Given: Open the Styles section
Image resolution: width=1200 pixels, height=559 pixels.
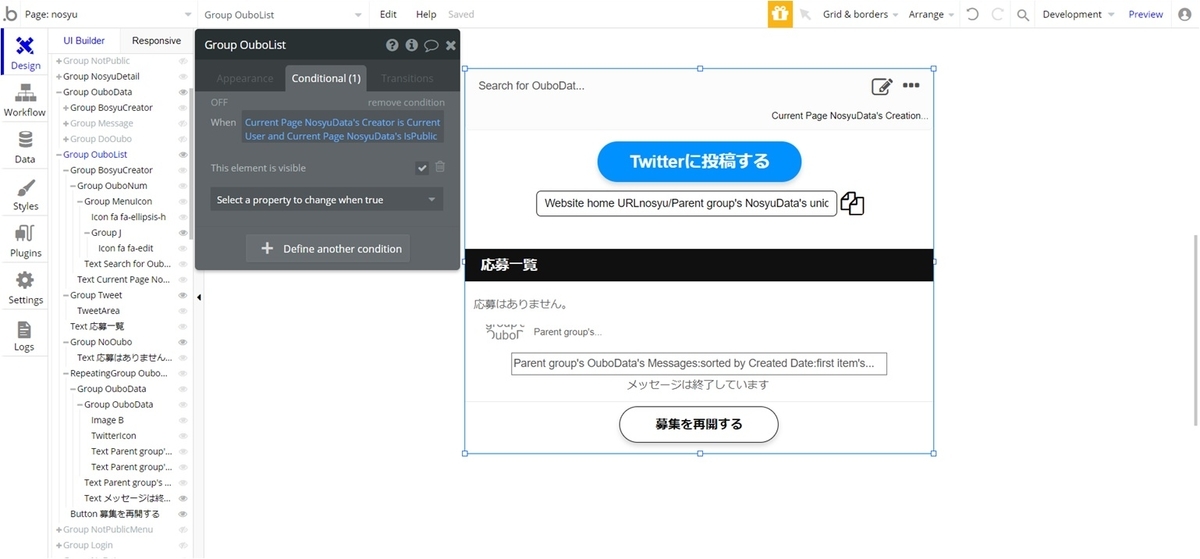Looking at the screenshot, I should coord(25,195).
